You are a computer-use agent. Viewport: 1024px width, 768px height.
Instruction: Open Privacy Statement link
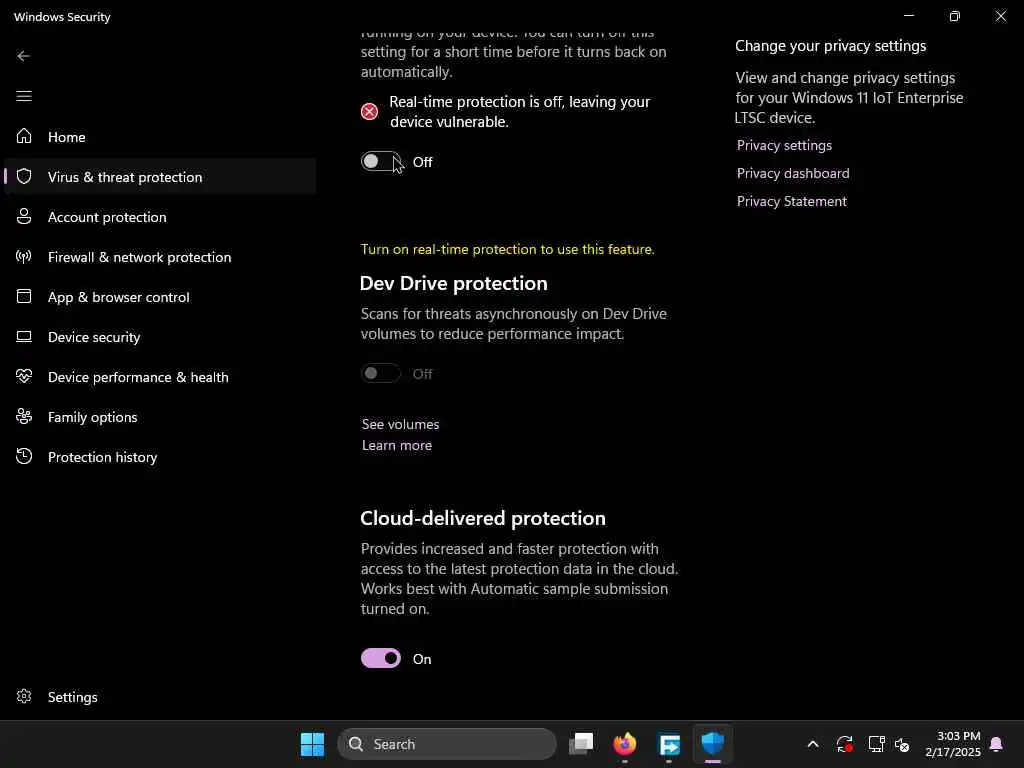click(792, 201)
